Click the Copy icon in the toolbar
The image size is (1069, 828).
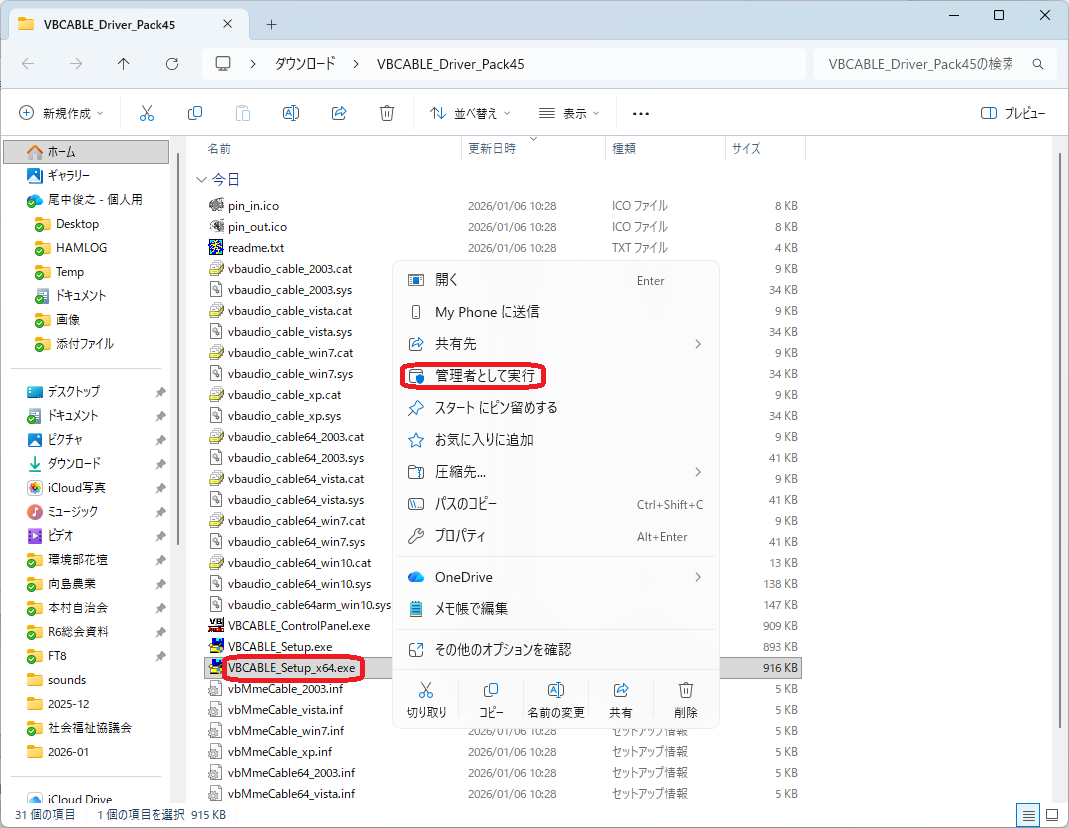(x=195, y=113)
